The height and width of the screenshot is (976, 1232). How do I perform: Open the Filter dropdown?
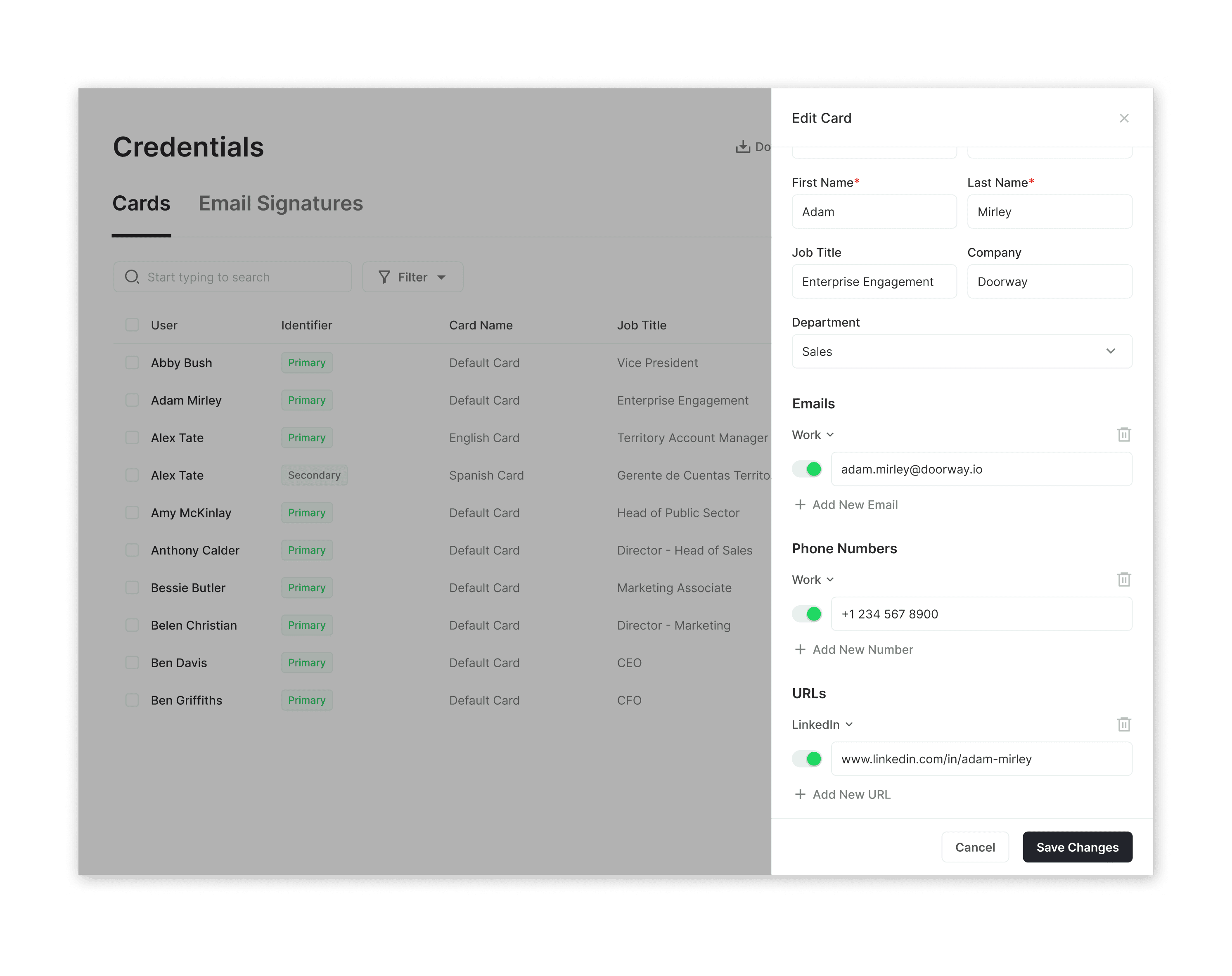(412, 277)
